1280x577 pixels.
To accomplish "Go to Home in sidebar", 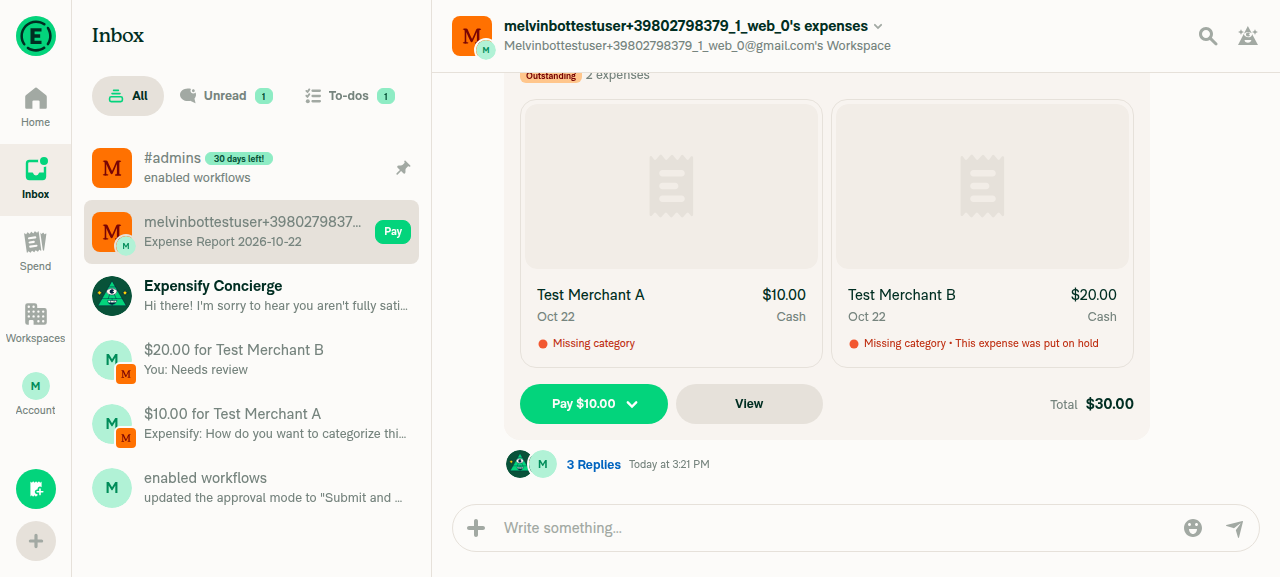I will point(36,108).
